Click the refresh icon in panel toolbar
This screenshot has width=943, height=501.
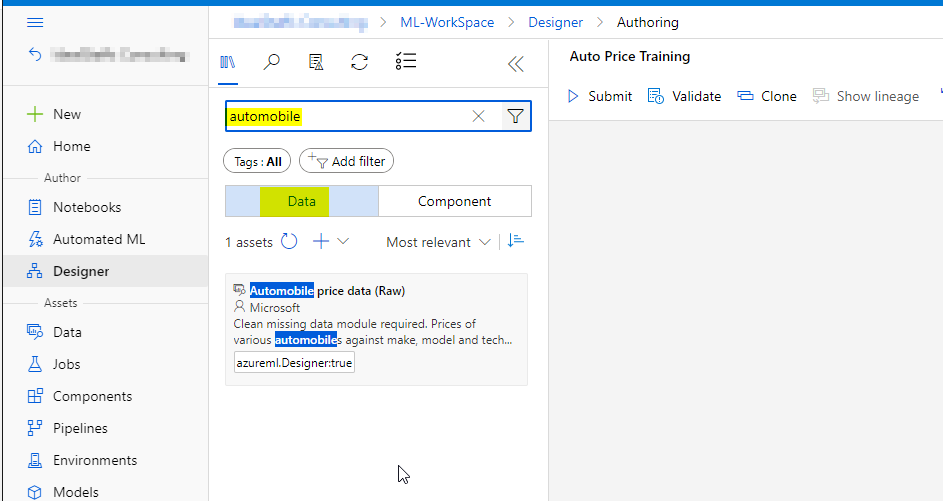tap(359, 63)
